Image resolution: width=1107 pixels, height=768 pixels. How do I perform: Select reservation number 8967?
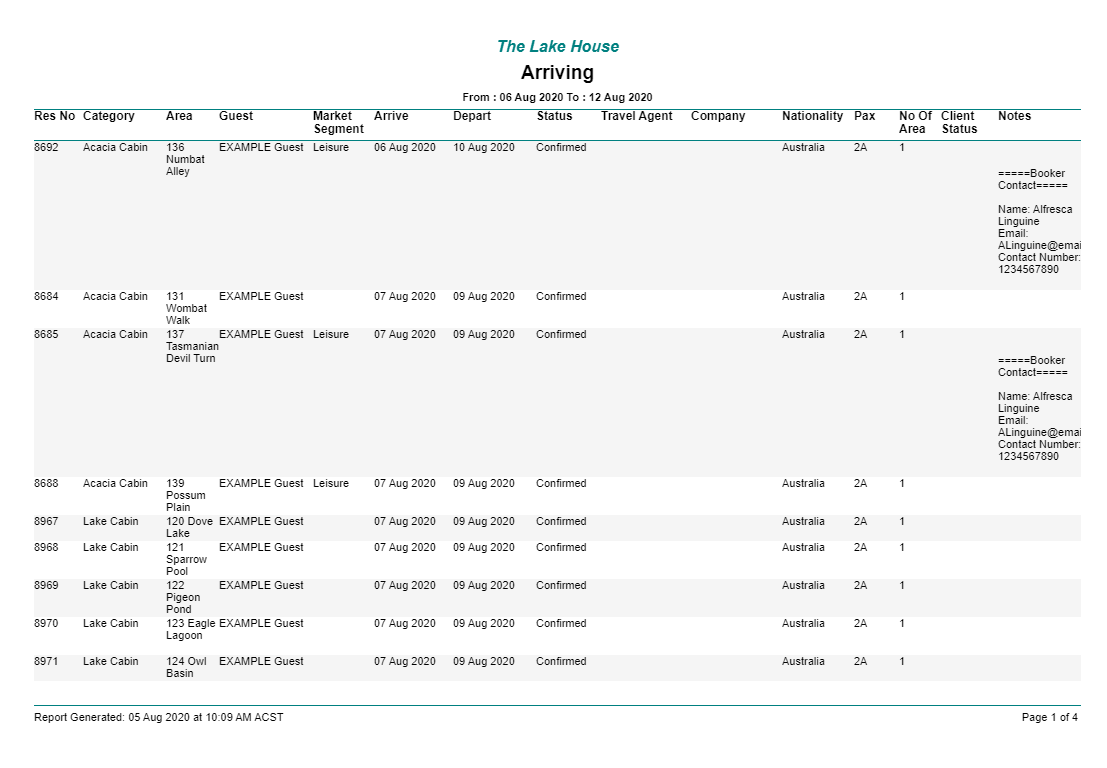click(47, 522)
